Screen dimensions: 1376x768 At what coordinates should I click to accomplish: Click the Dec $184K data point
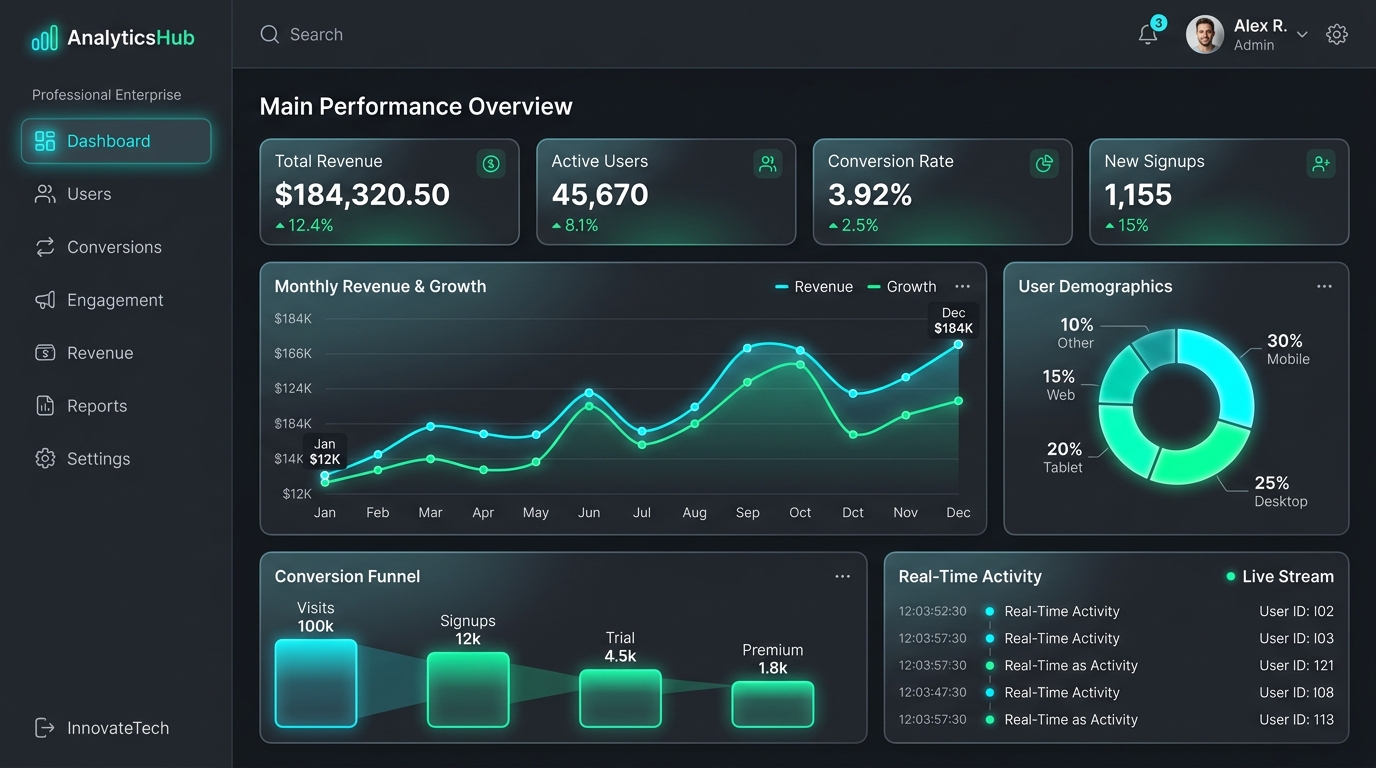pyautogui.click(x=958, y=344)
